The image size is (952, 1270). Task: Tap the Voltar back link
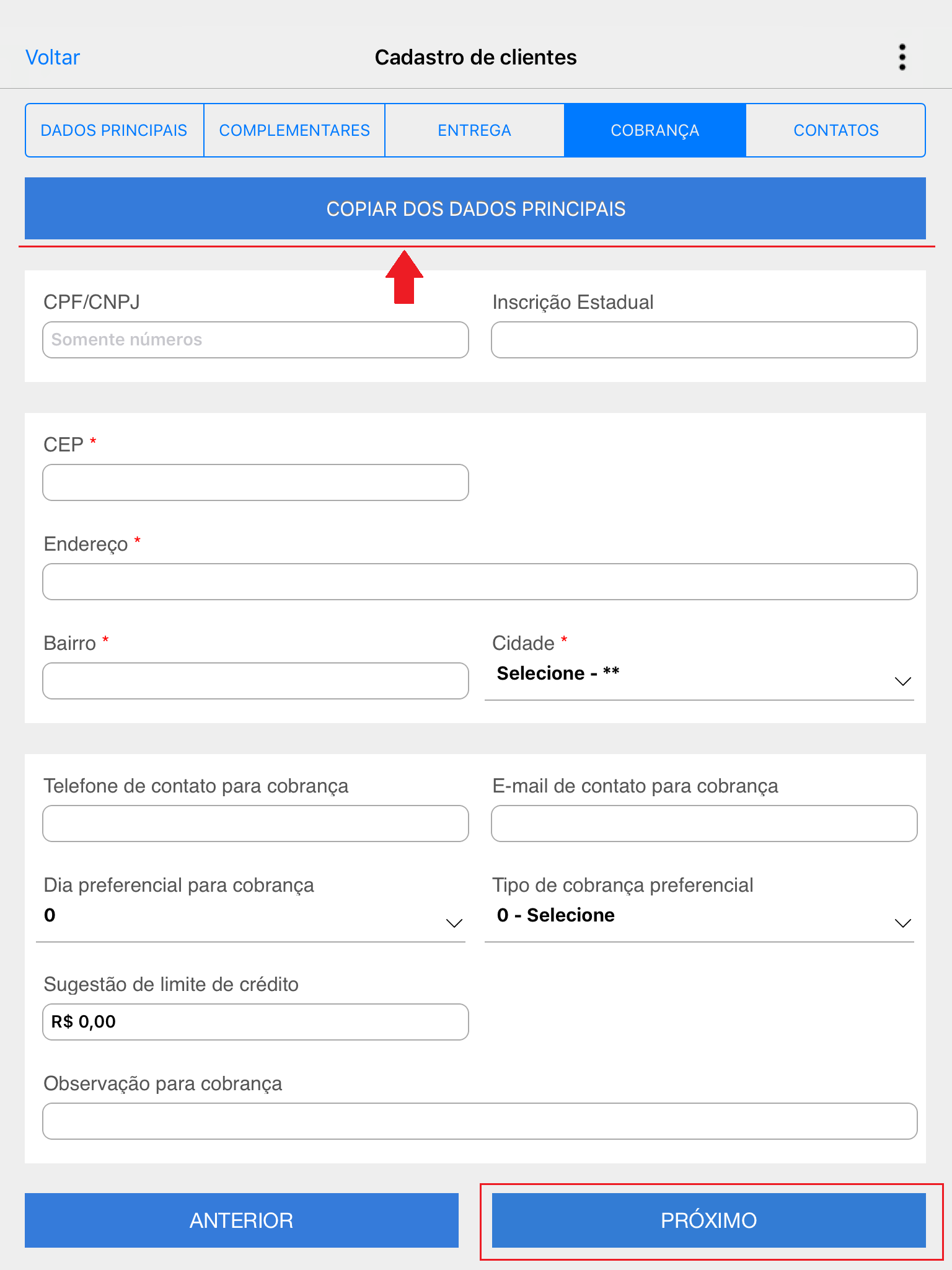[x=53, y=57]
